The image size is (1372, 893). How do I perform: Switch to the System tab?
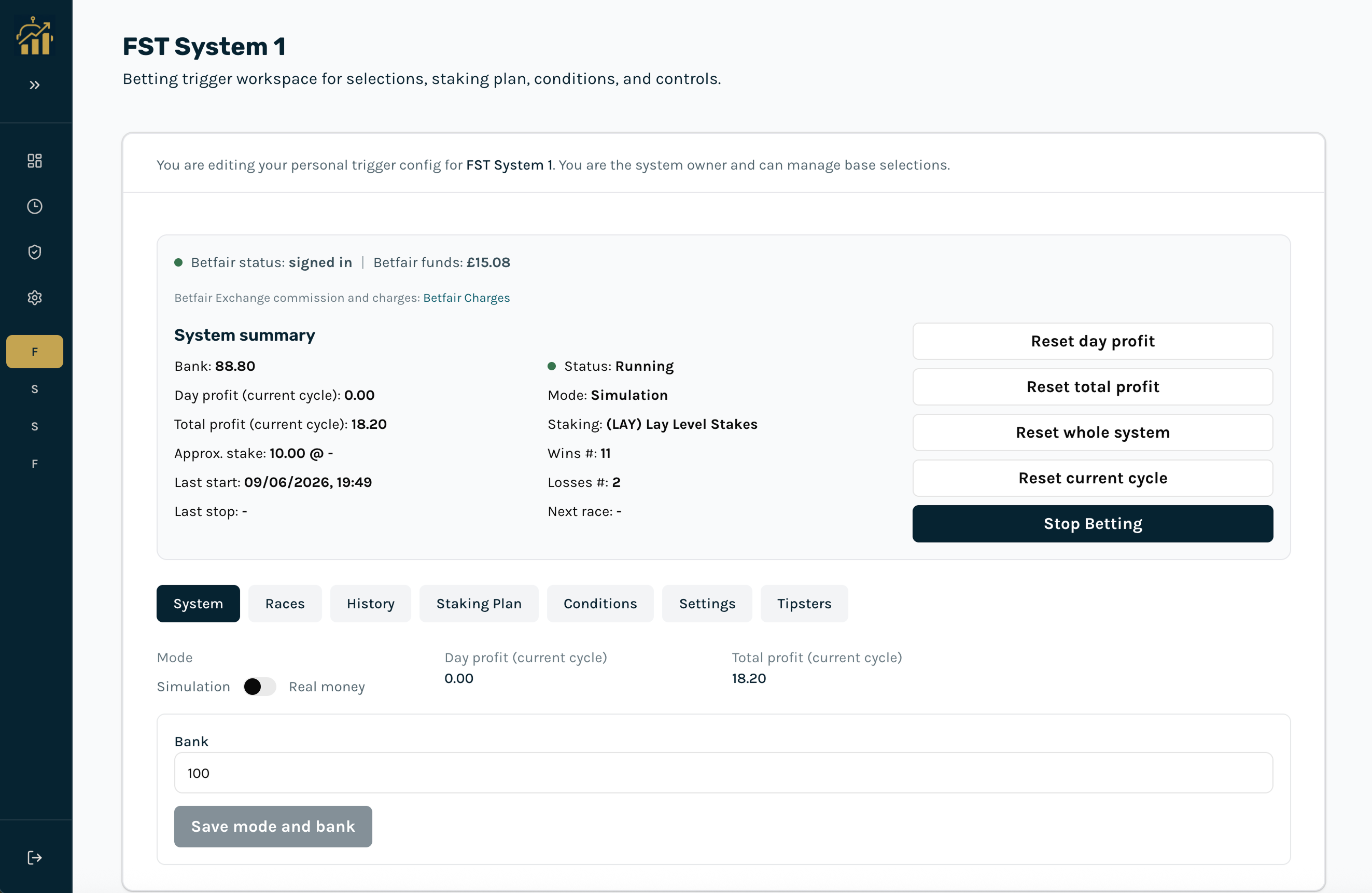coord(198,604)
